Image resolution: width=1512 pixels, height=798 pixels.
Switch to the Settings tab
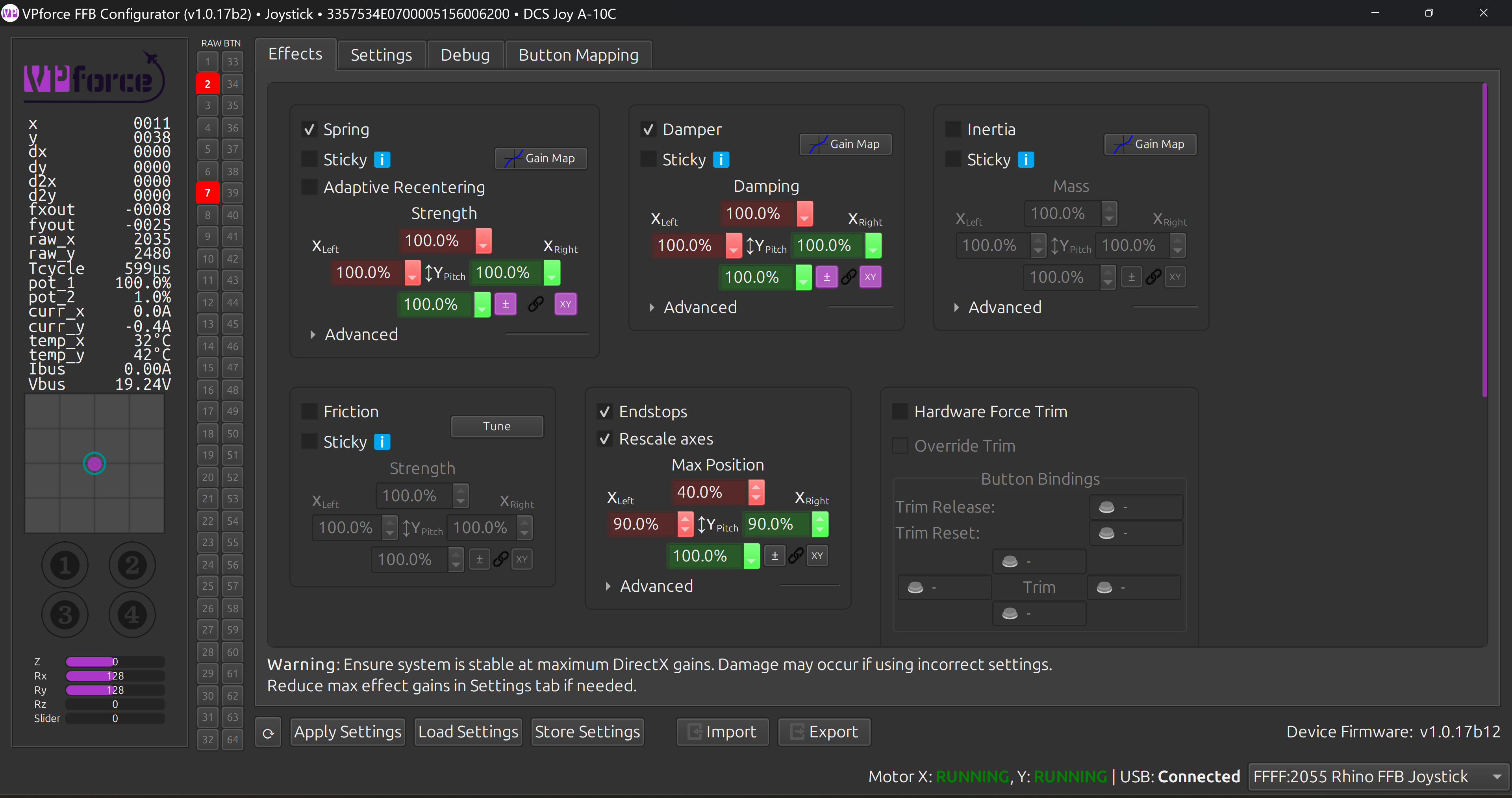pos(381,55)
